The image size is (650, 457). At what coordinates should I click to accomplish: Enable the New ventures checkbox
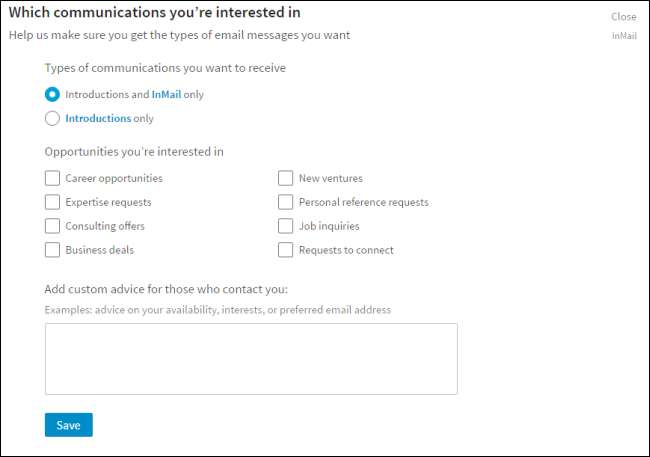[x=286, y=179]
